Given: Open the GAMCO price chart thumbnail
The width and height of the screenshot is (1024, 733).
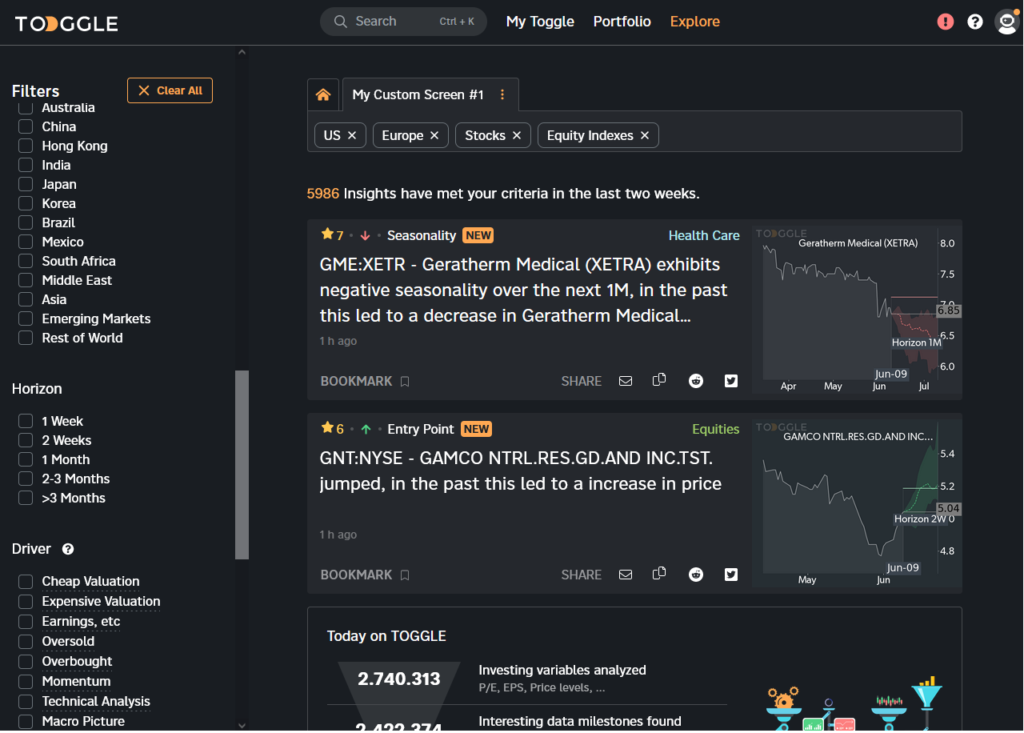Looking at the screenshot, I should click(x=857, y=502).
